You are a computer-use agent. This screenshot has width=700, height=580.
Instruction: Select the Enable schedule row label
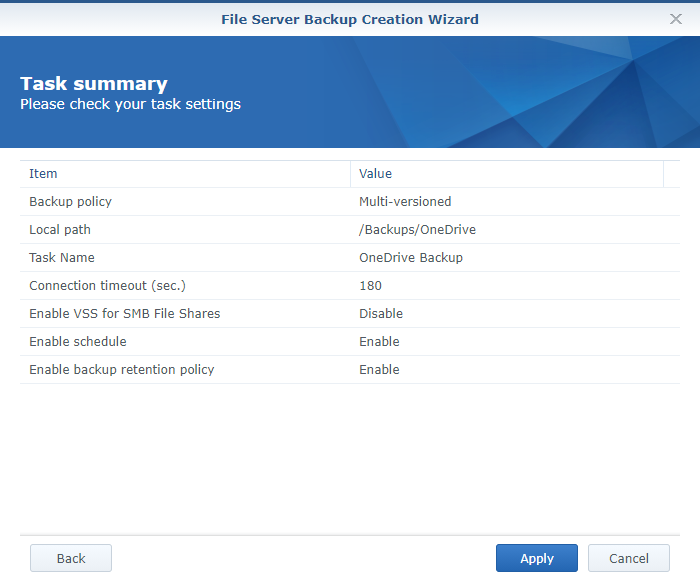click(x=78, y=342)
